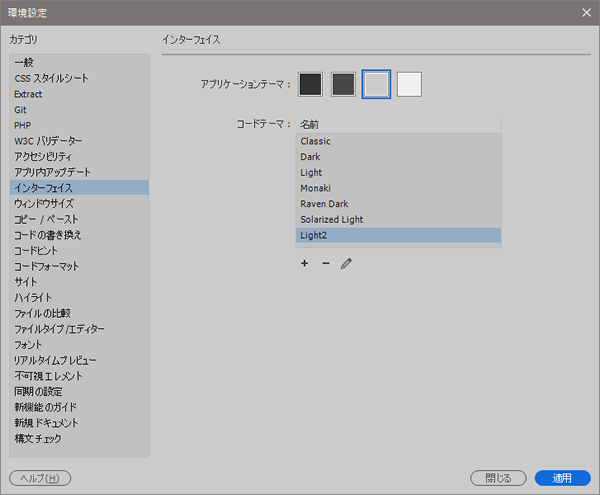
Task: Select the 新機能のガイド category
Action: (79, 407)
